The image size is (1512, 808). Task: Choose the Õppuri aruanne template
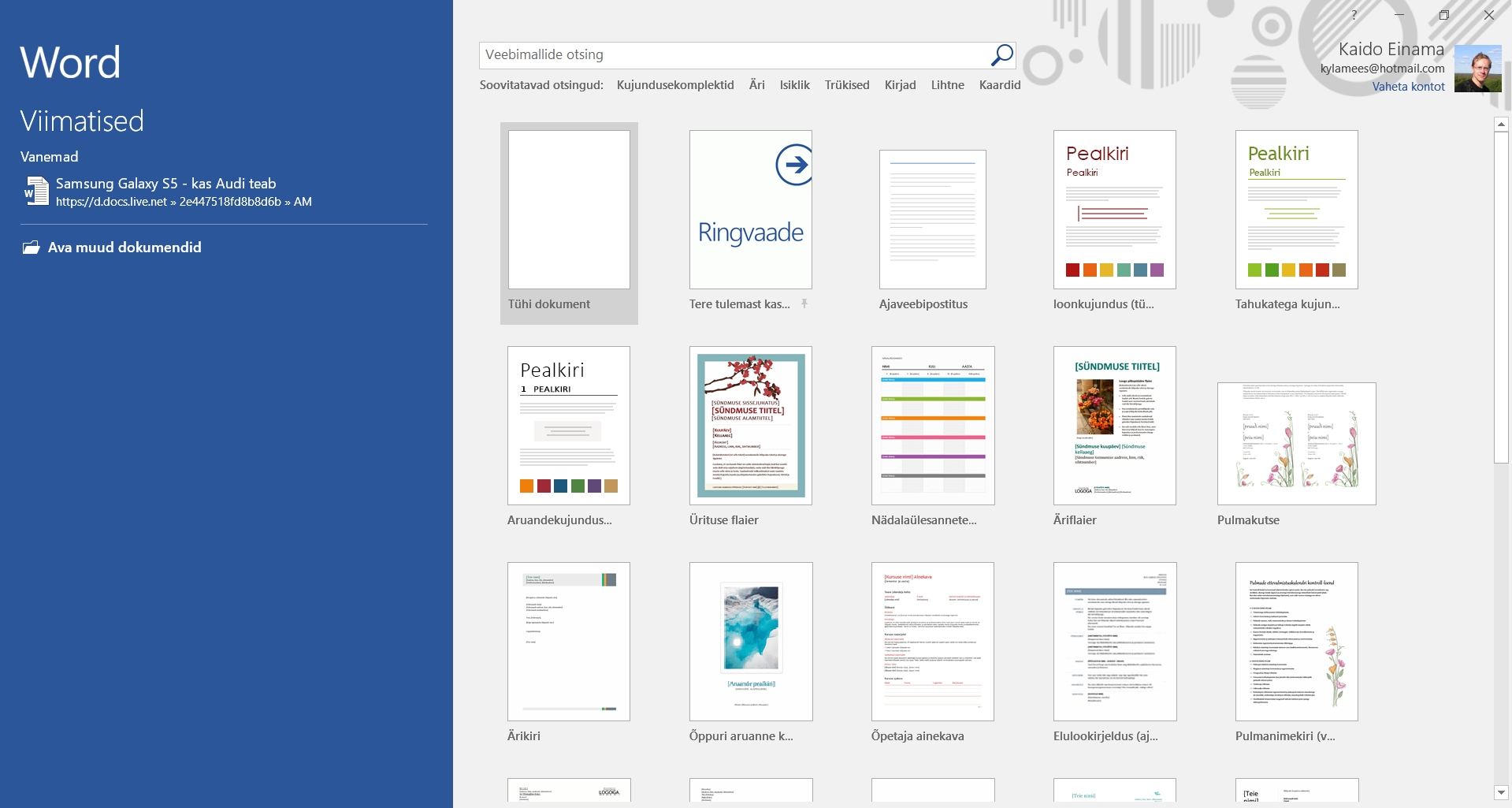coord(751,642)
